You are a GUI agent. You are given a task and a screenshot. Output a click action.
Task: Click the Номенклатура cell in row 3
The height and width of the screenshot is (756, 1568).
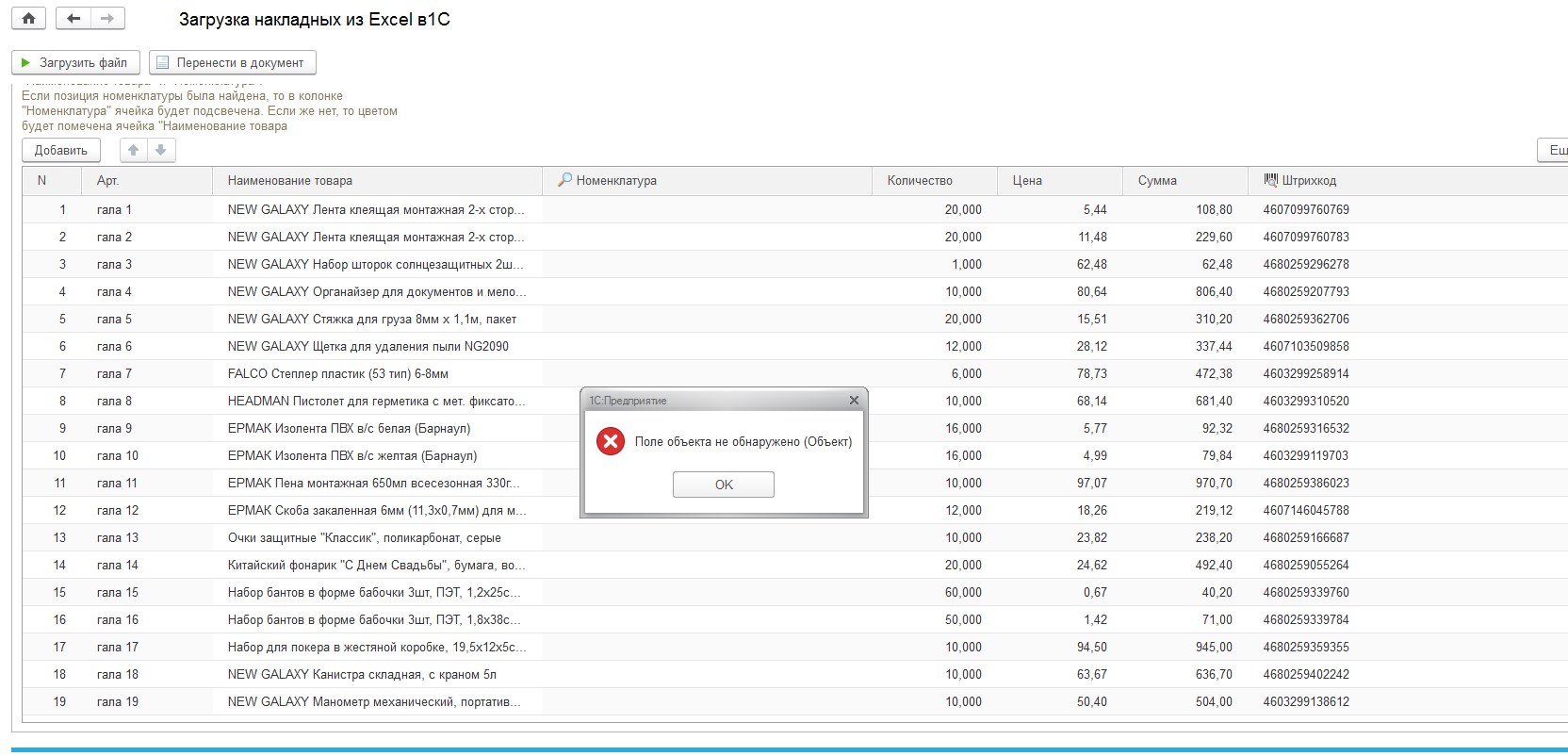(707, 264)
